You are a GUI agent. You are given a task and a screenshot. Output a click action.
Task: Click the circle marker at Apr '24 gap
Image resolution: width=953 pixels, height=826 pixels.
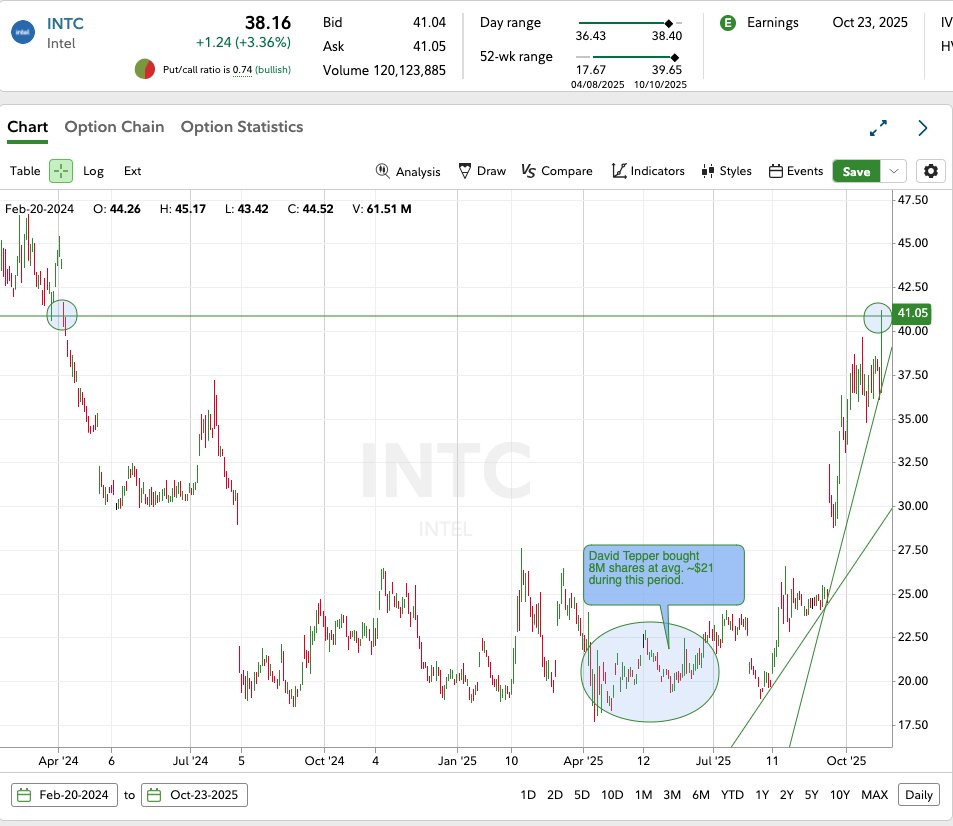[62, 315]
